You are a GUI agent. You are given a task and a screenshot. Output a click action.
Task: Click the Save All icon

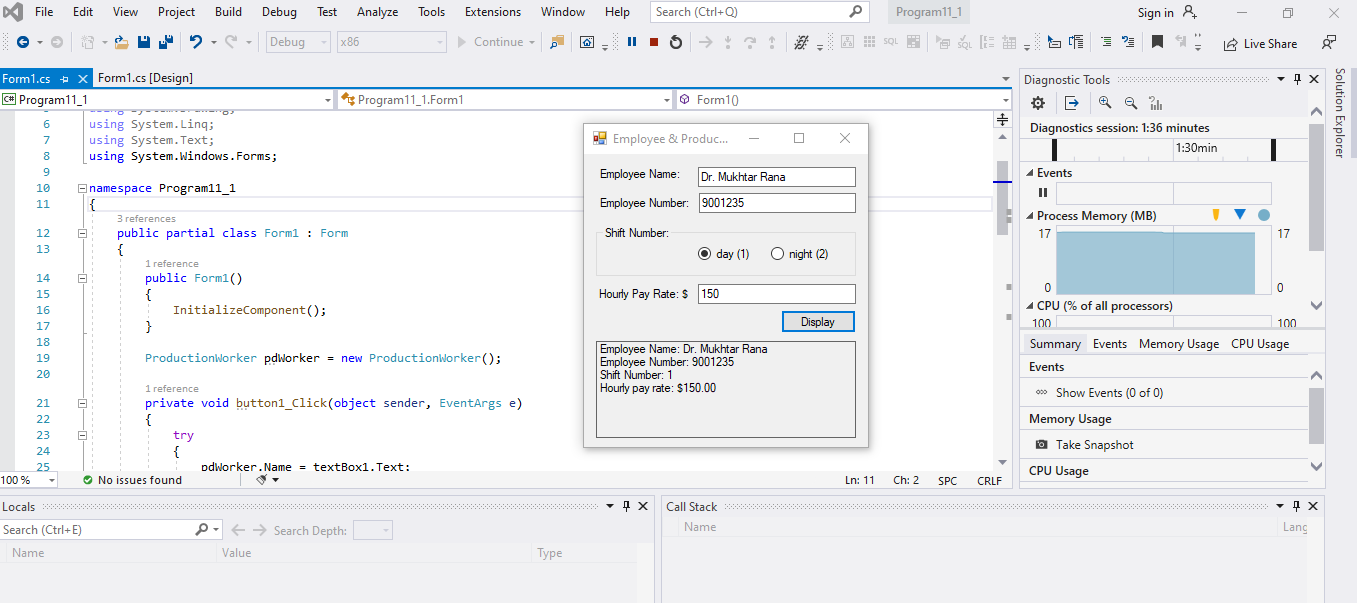(x=165, y=43)
